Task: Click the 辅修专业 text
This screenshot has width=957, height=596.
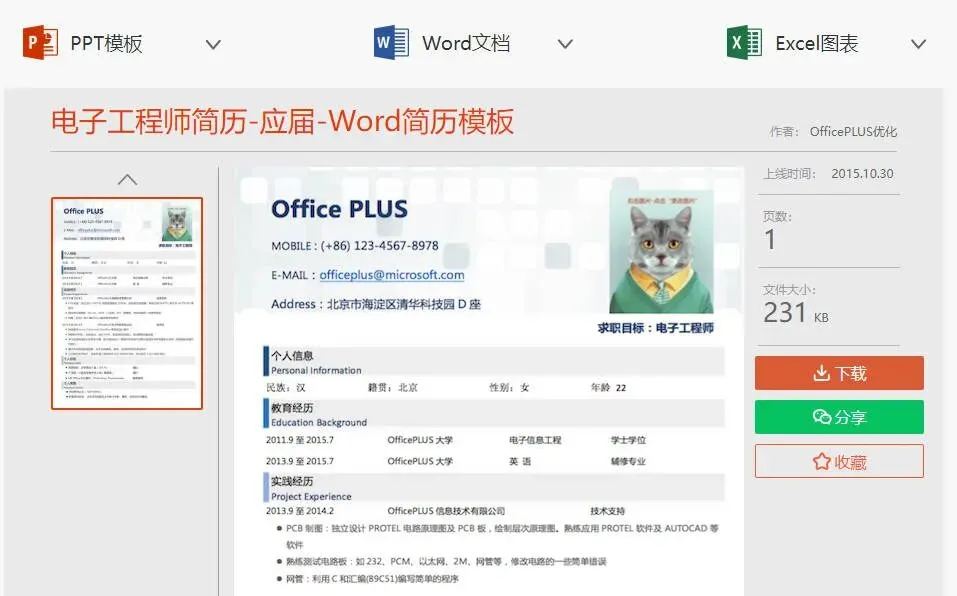Action: click(x=628, y=461)
